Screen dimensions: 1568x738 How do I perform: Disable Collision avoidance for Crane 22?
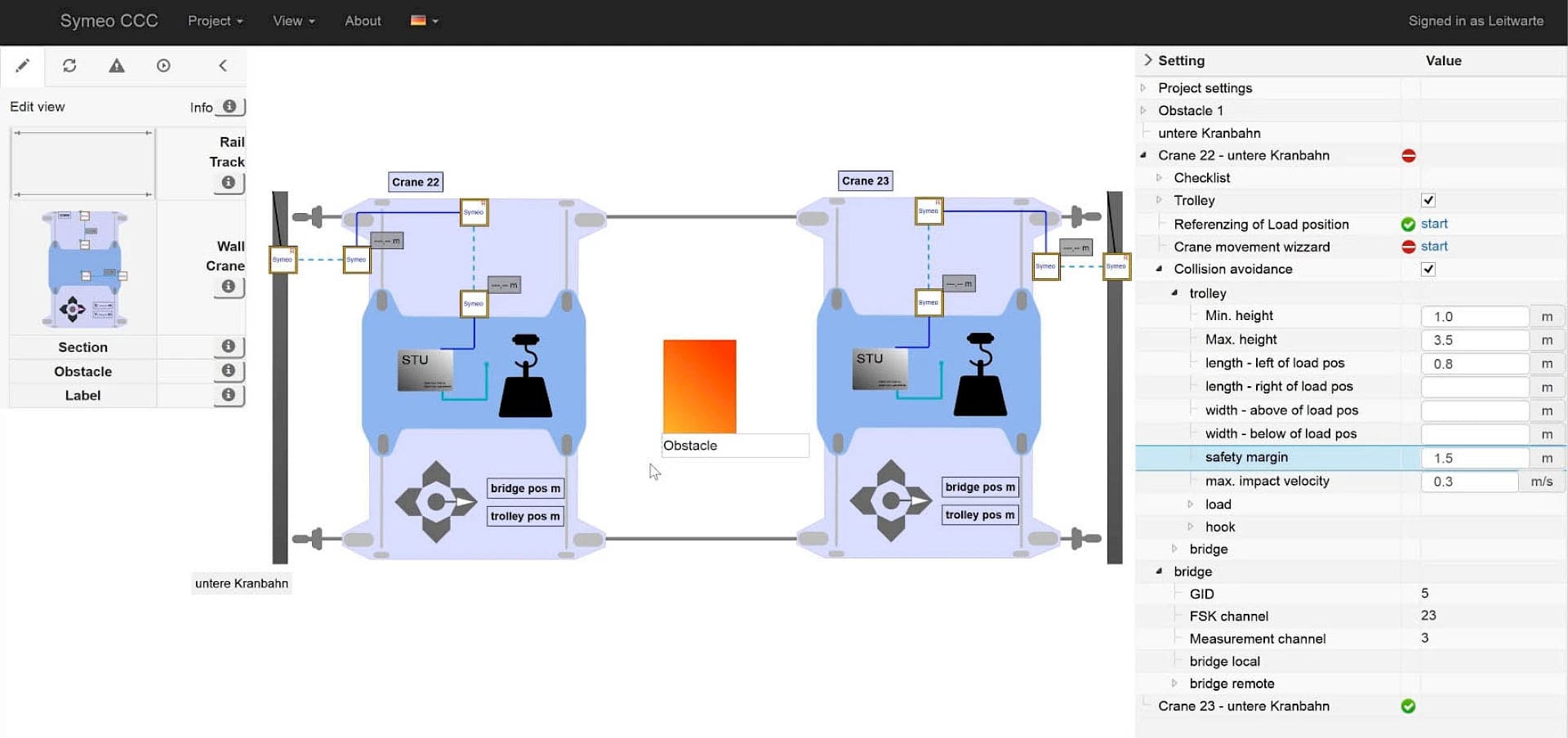click(1428, 269)
